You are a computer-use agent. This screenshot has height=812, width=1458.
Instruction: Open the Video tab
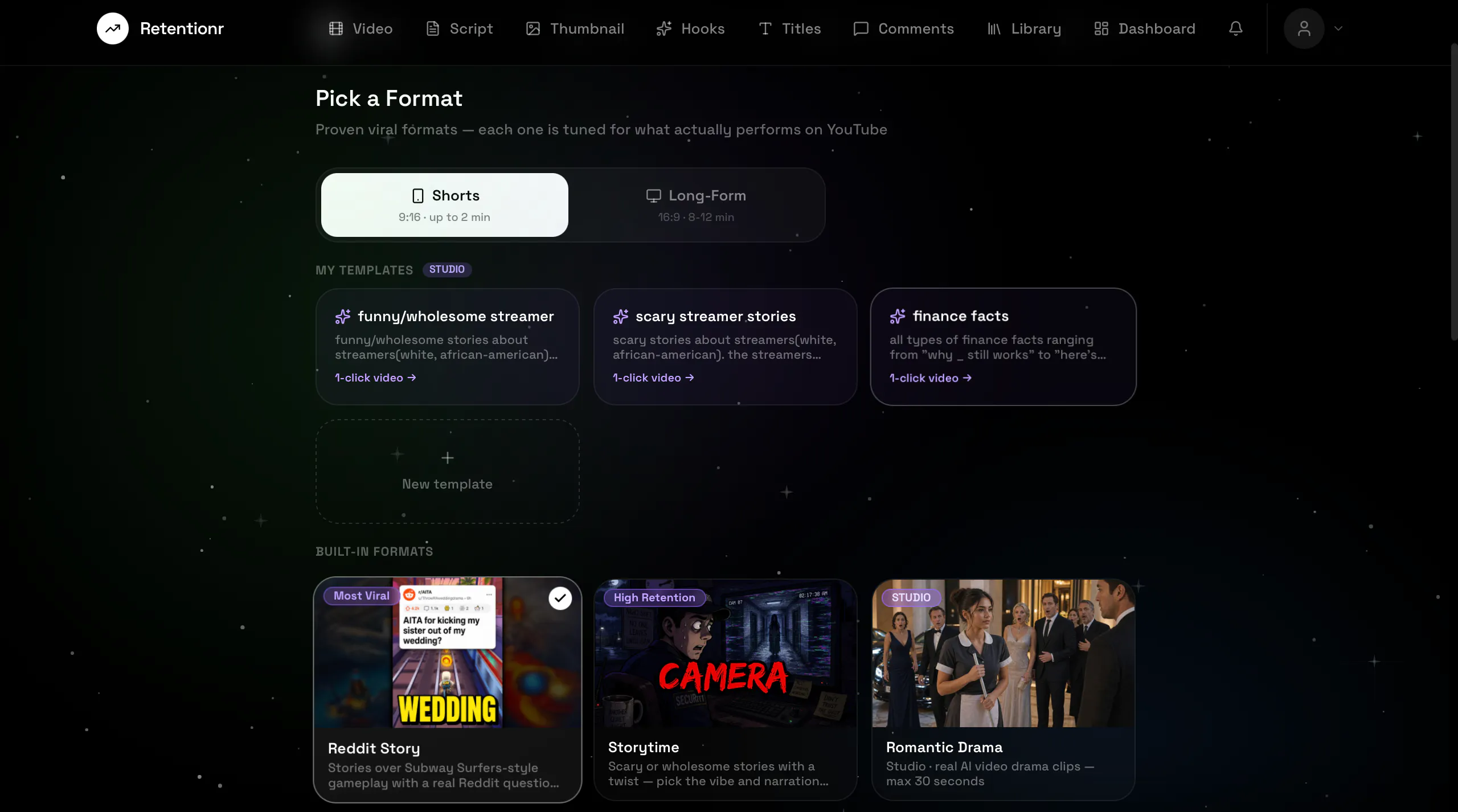tap(361, 28)
